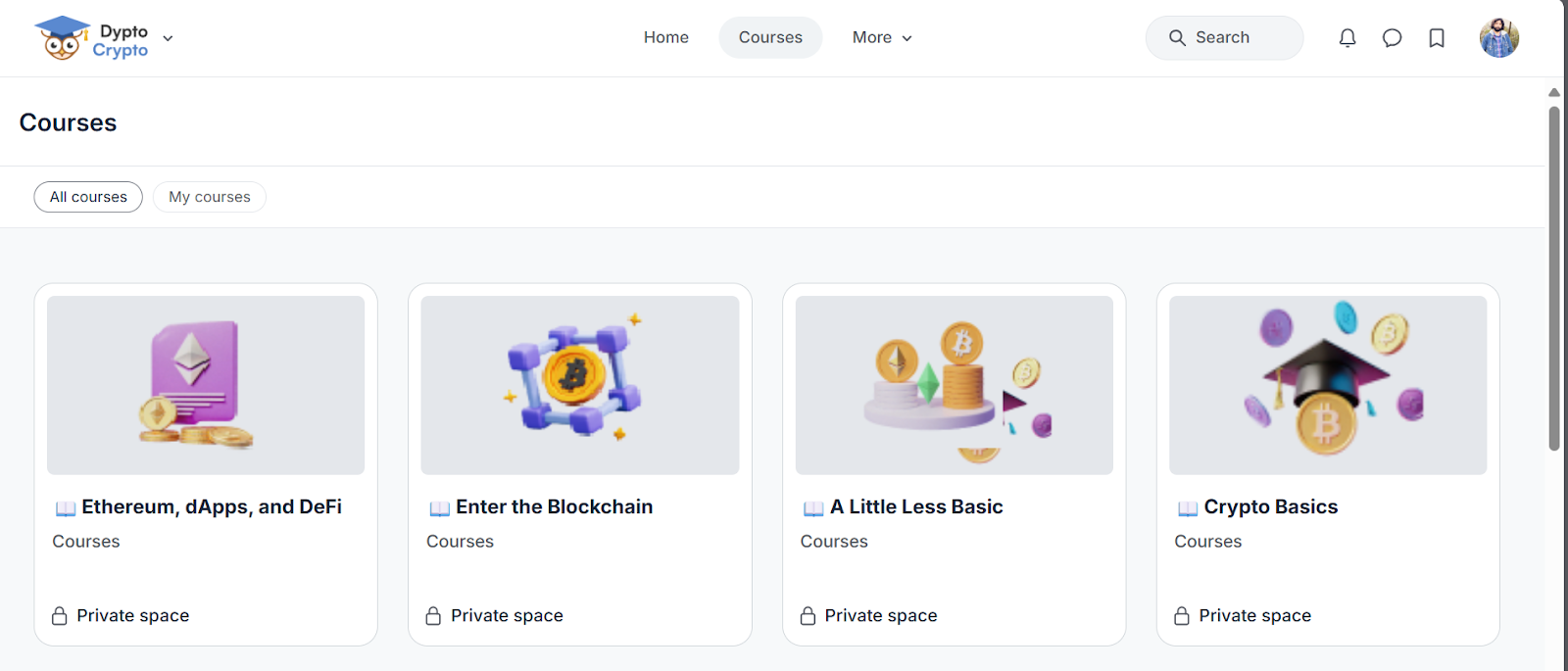Click the Enter the Blockchain course image
Viewport: 1568px width, 671px height.
(x=580, y=385)
